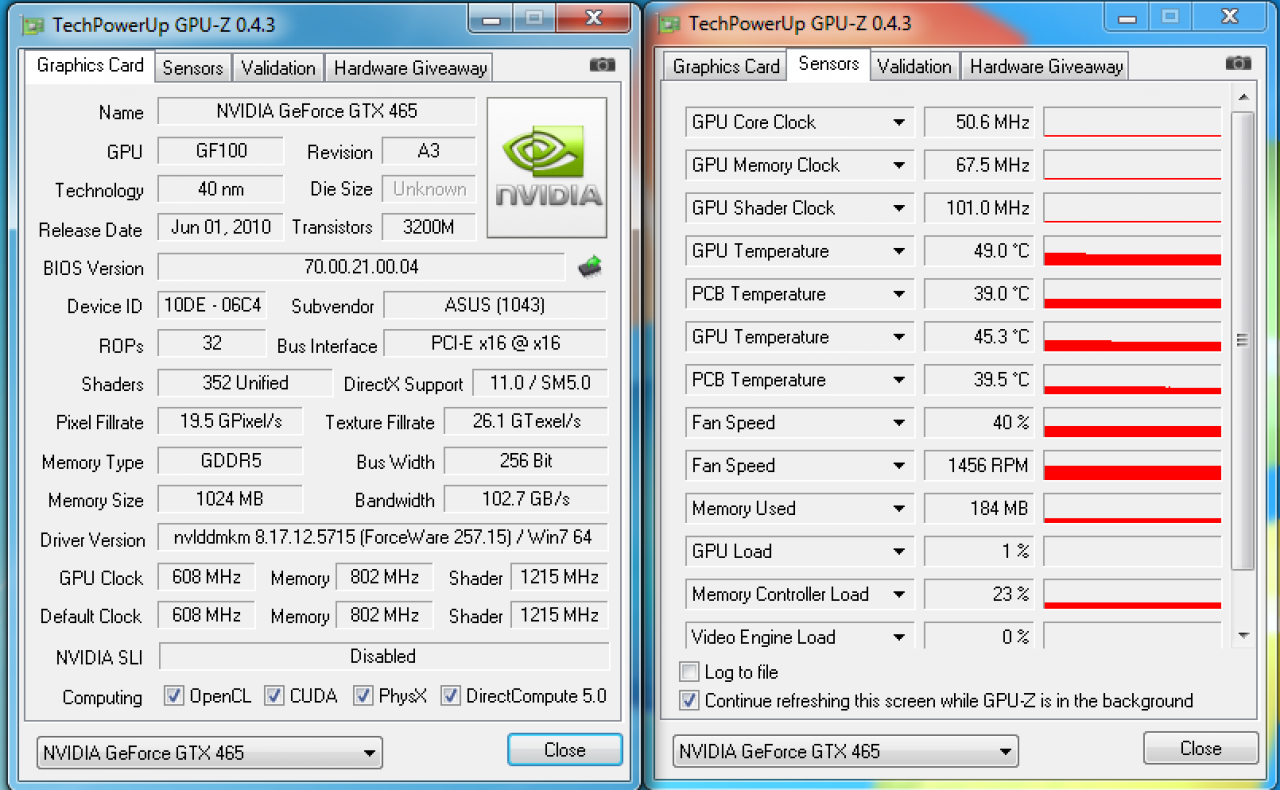
Task: Open GPU Shader Clock sensor dropdown arrow
Action: (899, 209)
